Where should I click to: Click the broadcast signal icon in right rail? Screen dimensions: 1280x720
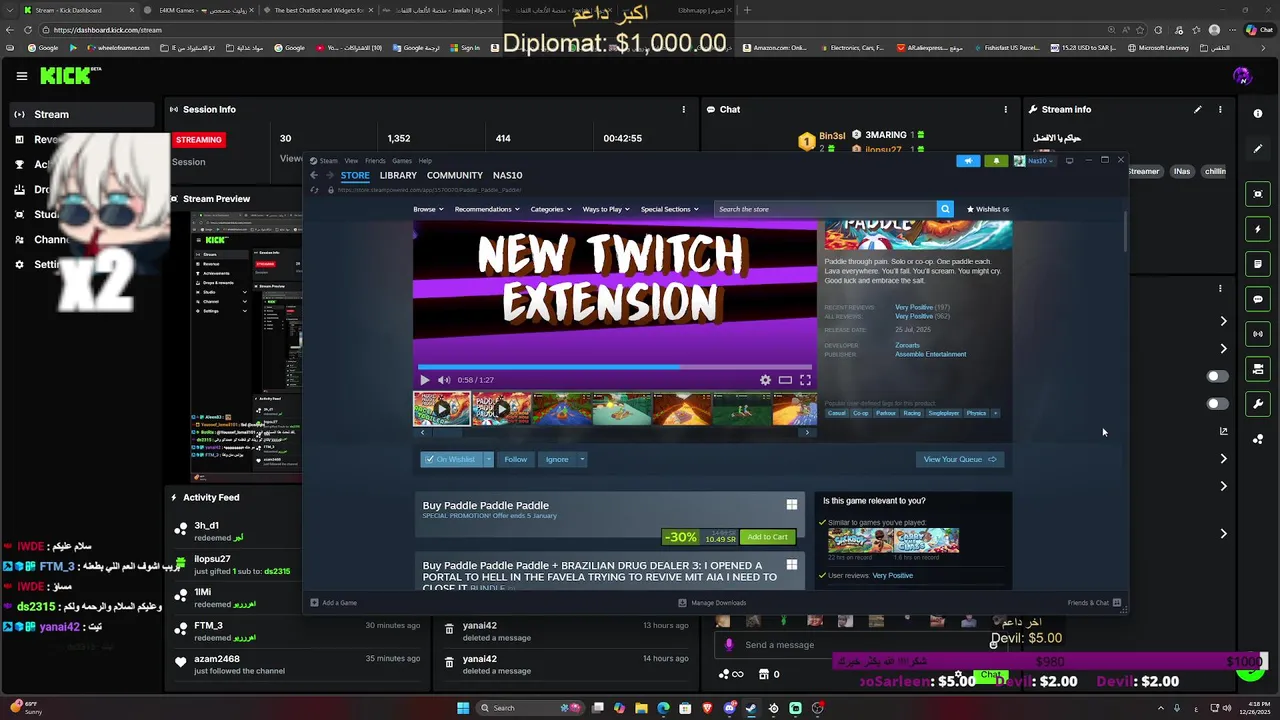[x=1258, y=334]
